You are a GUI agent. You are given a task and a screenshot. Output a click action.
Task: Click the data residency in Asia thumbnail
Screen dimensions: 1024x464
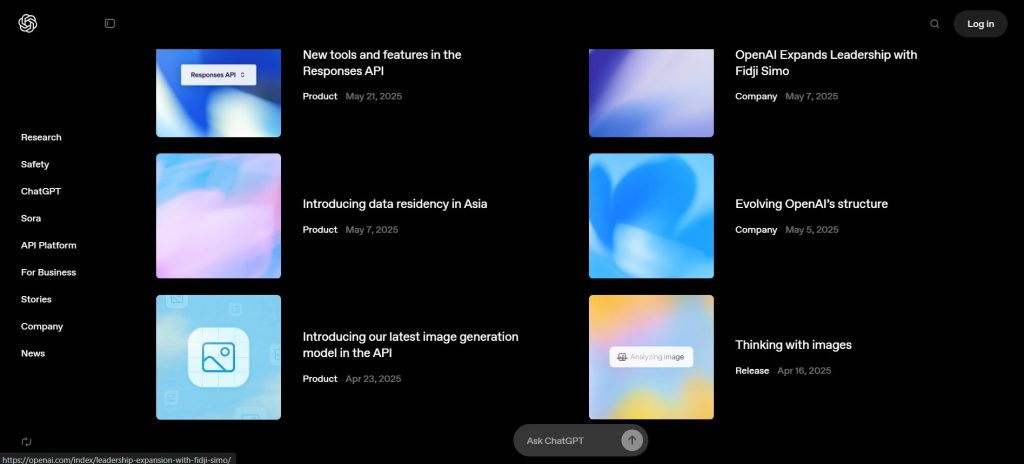218,216
